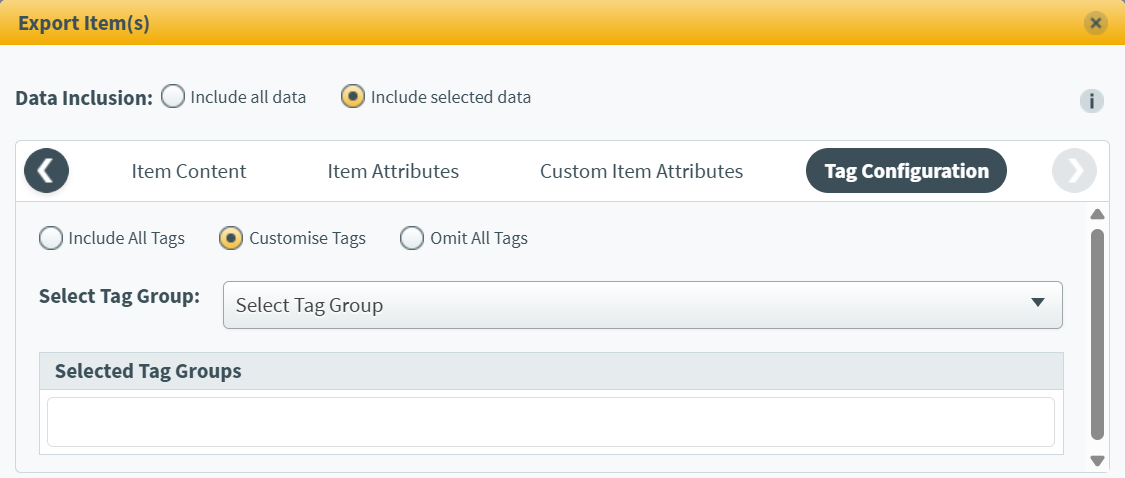Select Omit All Tags option
The height and width of the screenshot is (478, 1125).
tap(412, 238)
